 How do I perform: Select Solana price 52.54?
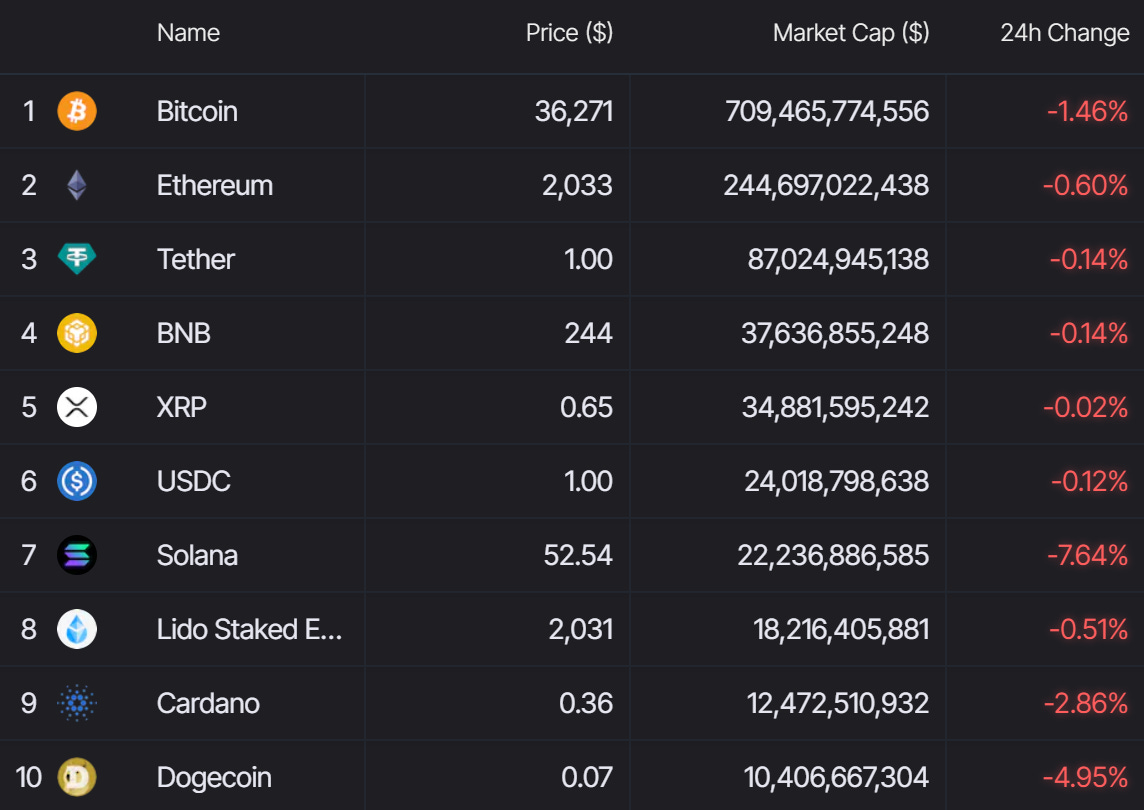(x=578, y=555)
